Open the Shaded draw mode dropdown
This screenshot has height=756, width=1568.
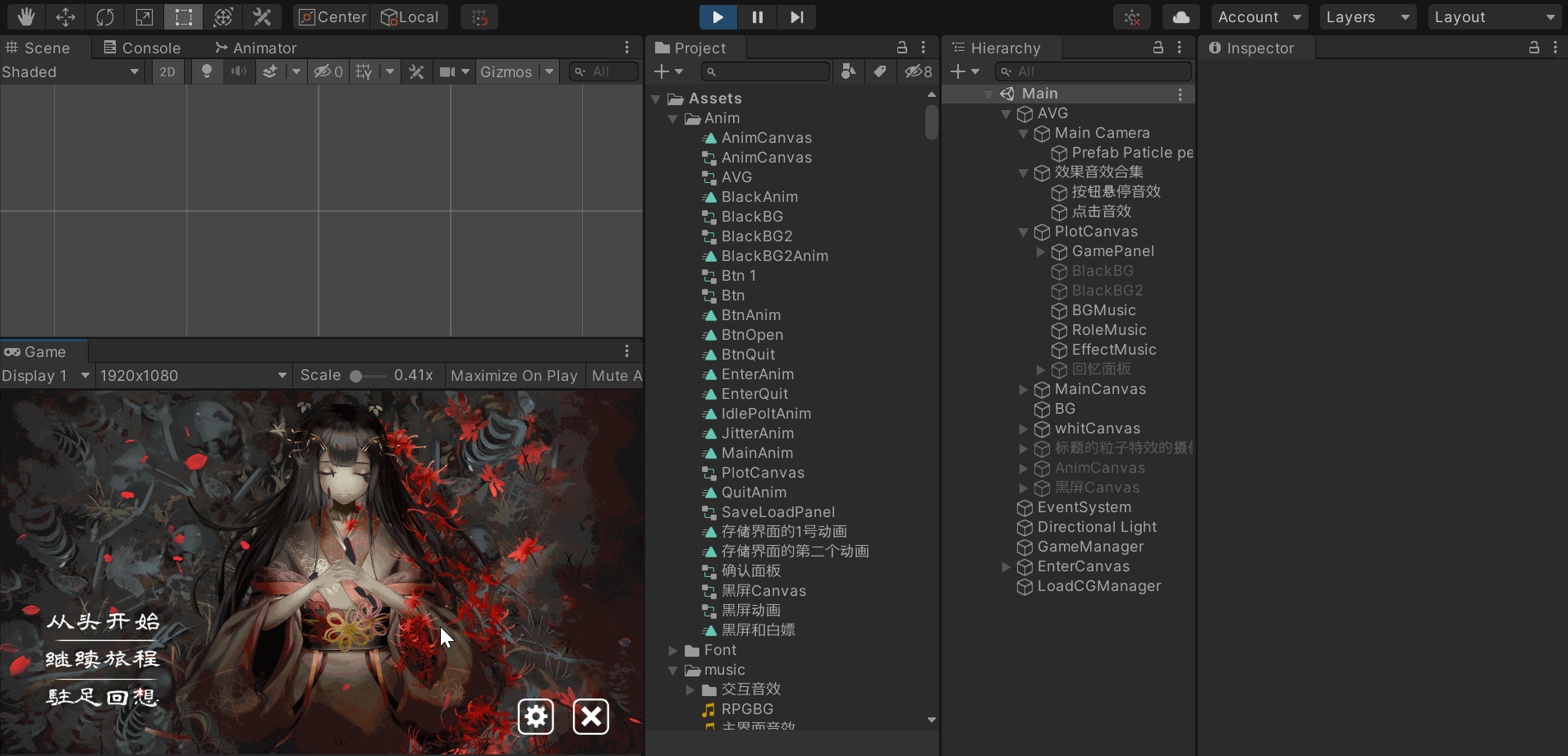click(x=71, y=72)
